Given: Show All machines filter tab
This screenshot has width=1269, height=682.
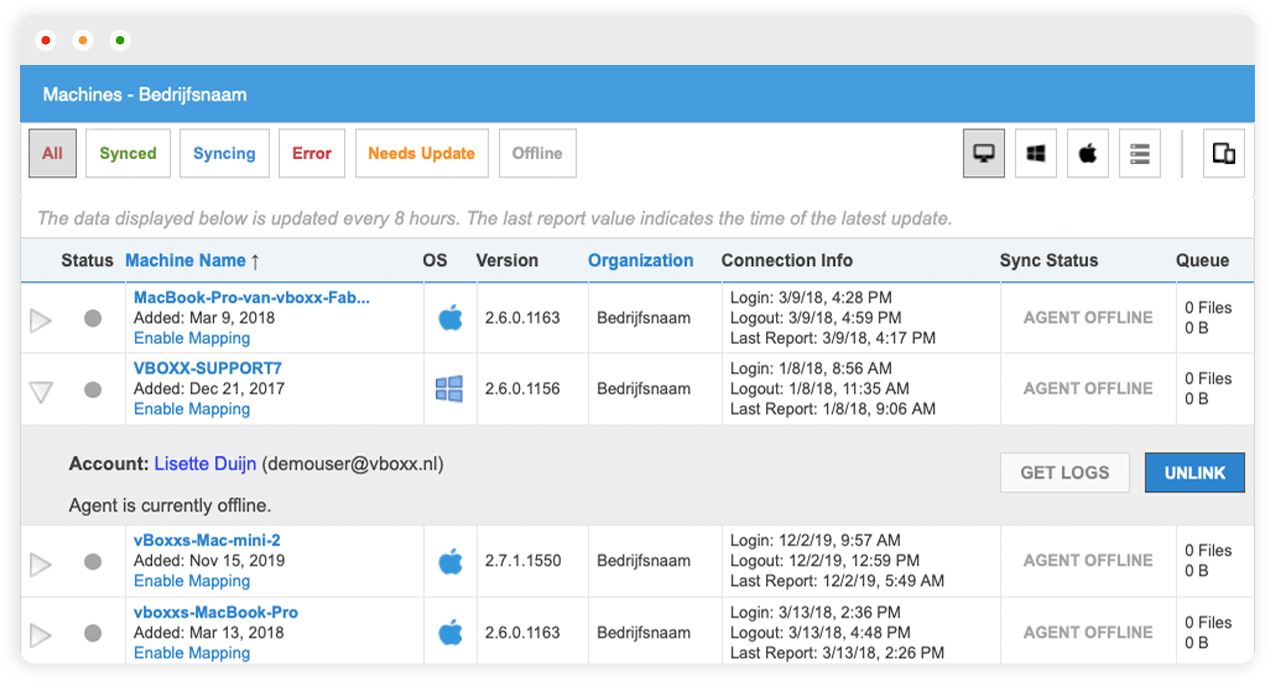Looking at the screenshot, I should tap(52, 154).
